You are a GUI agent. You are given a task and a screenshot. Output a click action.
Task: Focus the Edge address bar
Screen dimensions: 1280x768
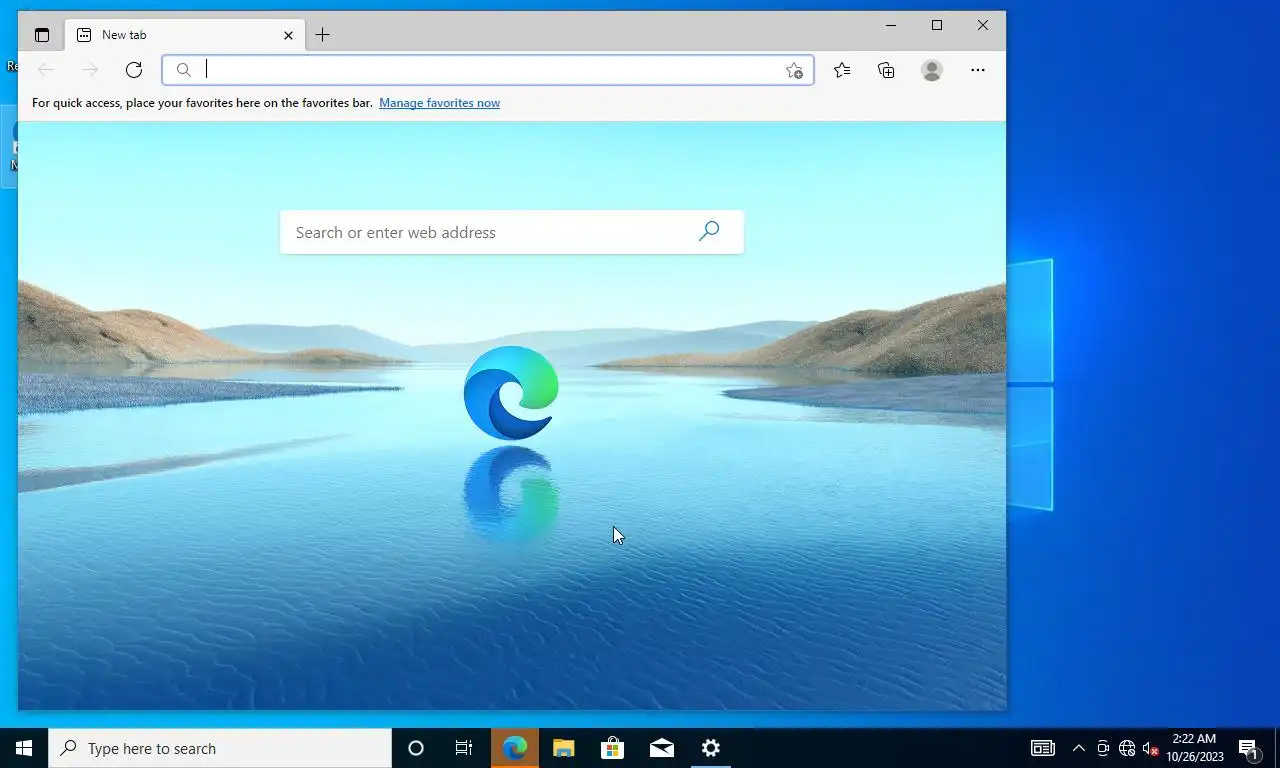488,70
